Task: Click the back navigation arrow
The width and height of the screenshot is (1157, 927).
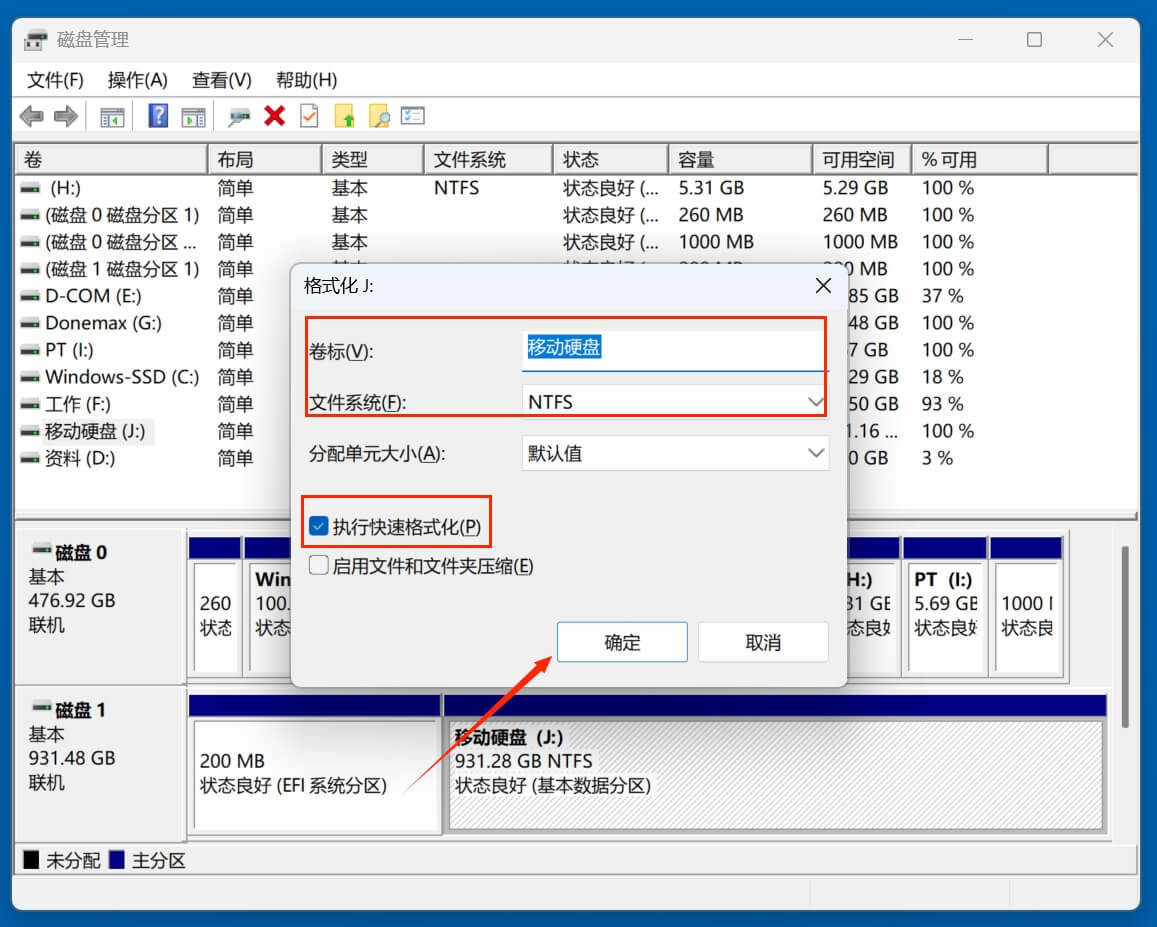Action: pyautogui.click(x=31, y=116)
